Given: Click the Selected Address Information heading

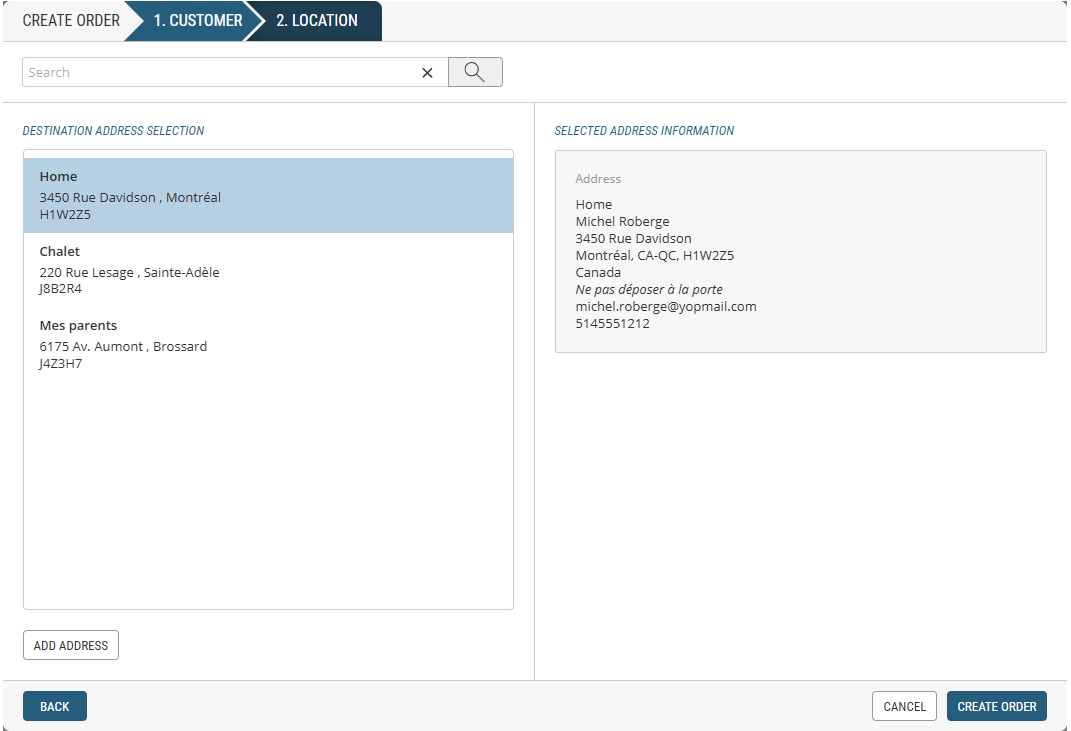Looking at the screenshot, I should pyautogui.click(x=644, y=131).
